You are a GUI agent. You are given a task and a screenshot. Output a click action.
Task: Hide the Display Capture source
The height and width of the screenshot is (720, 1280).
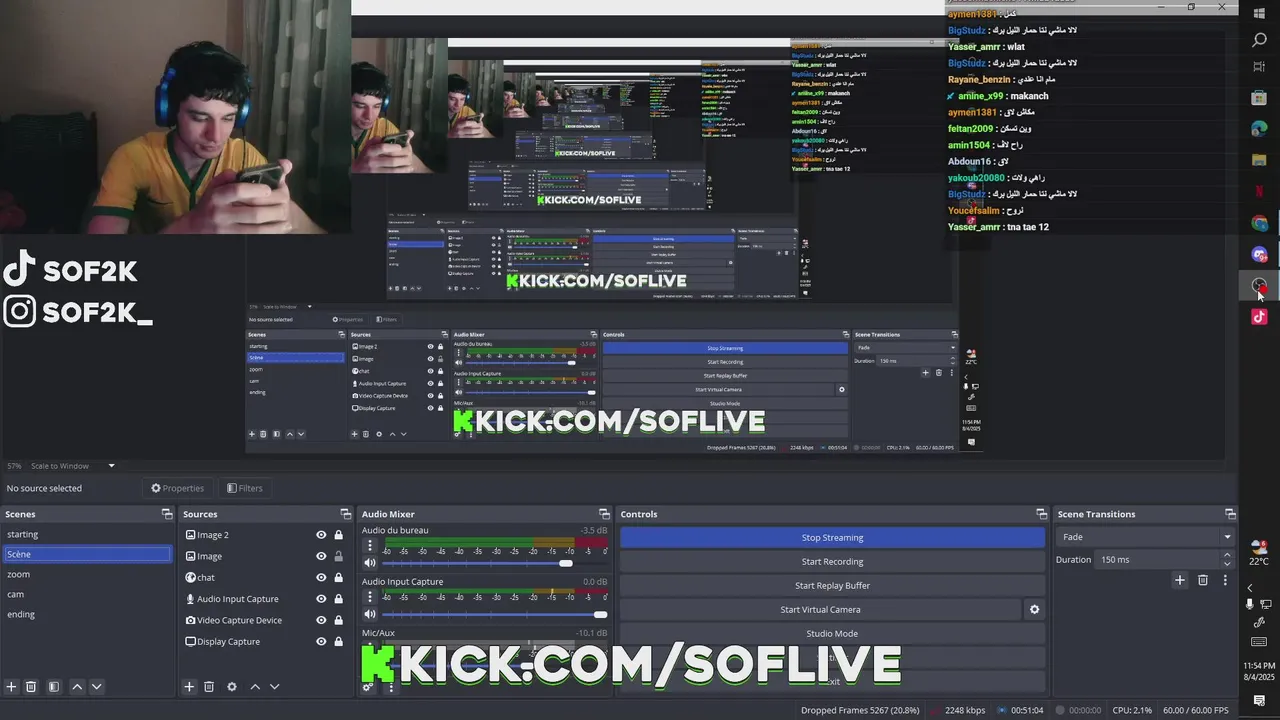pos(321,641)
